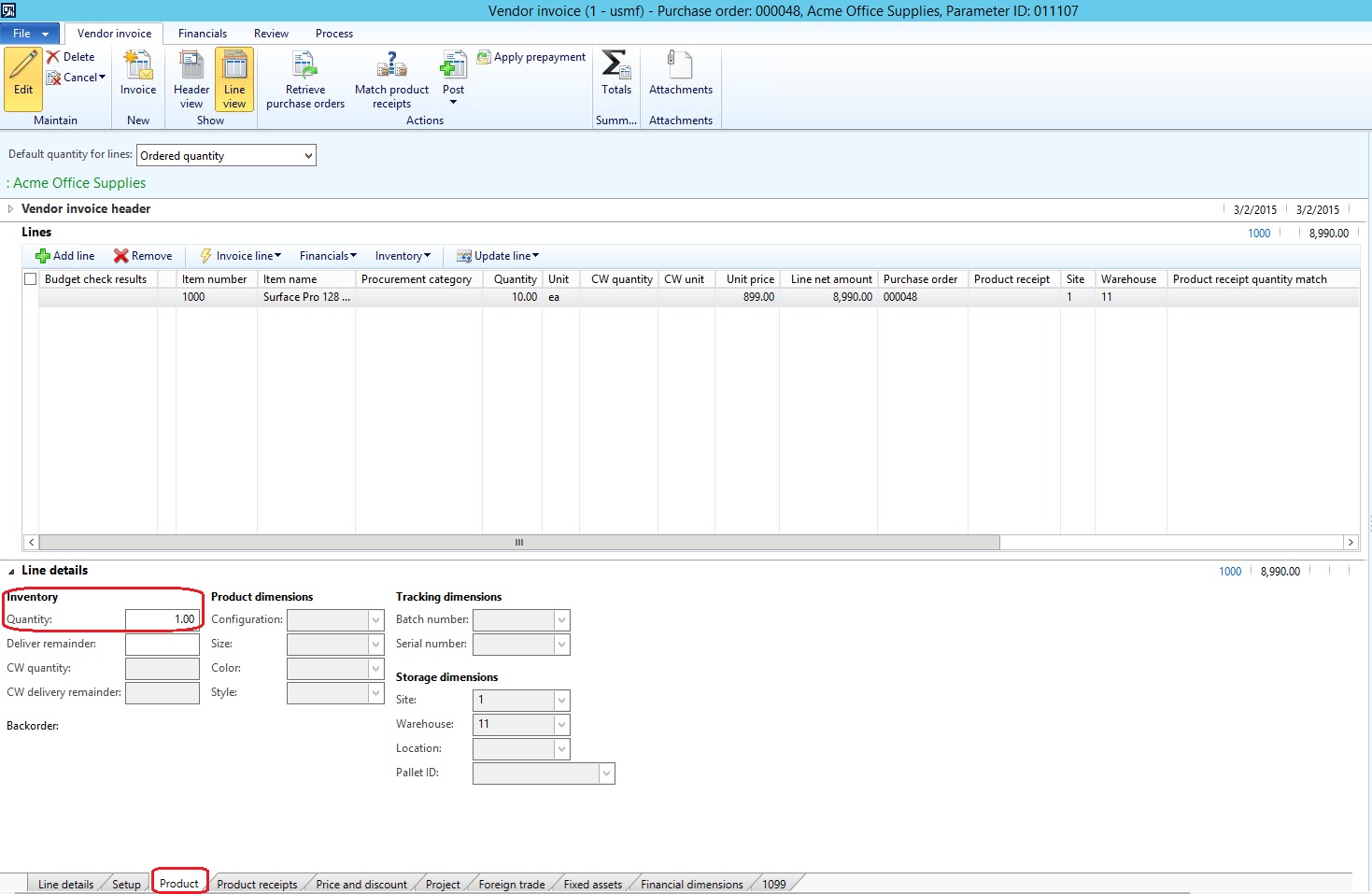The height and width of the screenshot is (894, 1372).
Task: Open Retrieve purchase orders
Action: [304, 78]
